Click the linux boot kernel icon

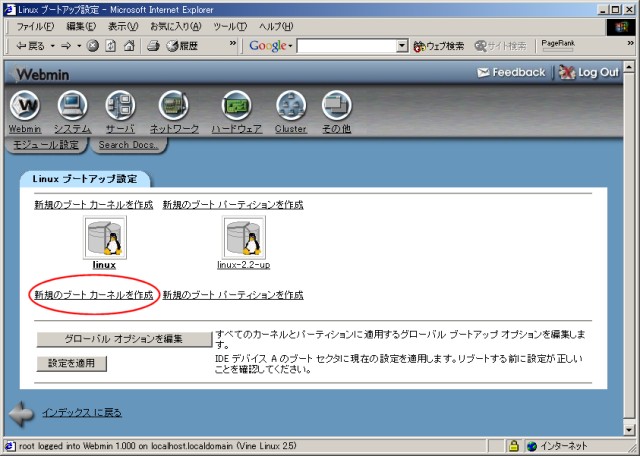(105, 238)
